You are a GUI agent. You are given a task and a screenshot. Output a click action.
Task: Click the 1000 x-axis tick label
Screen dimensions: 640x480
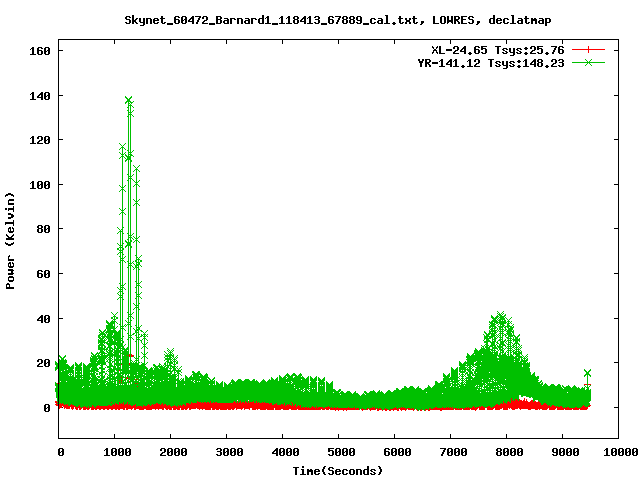point(117,452)
